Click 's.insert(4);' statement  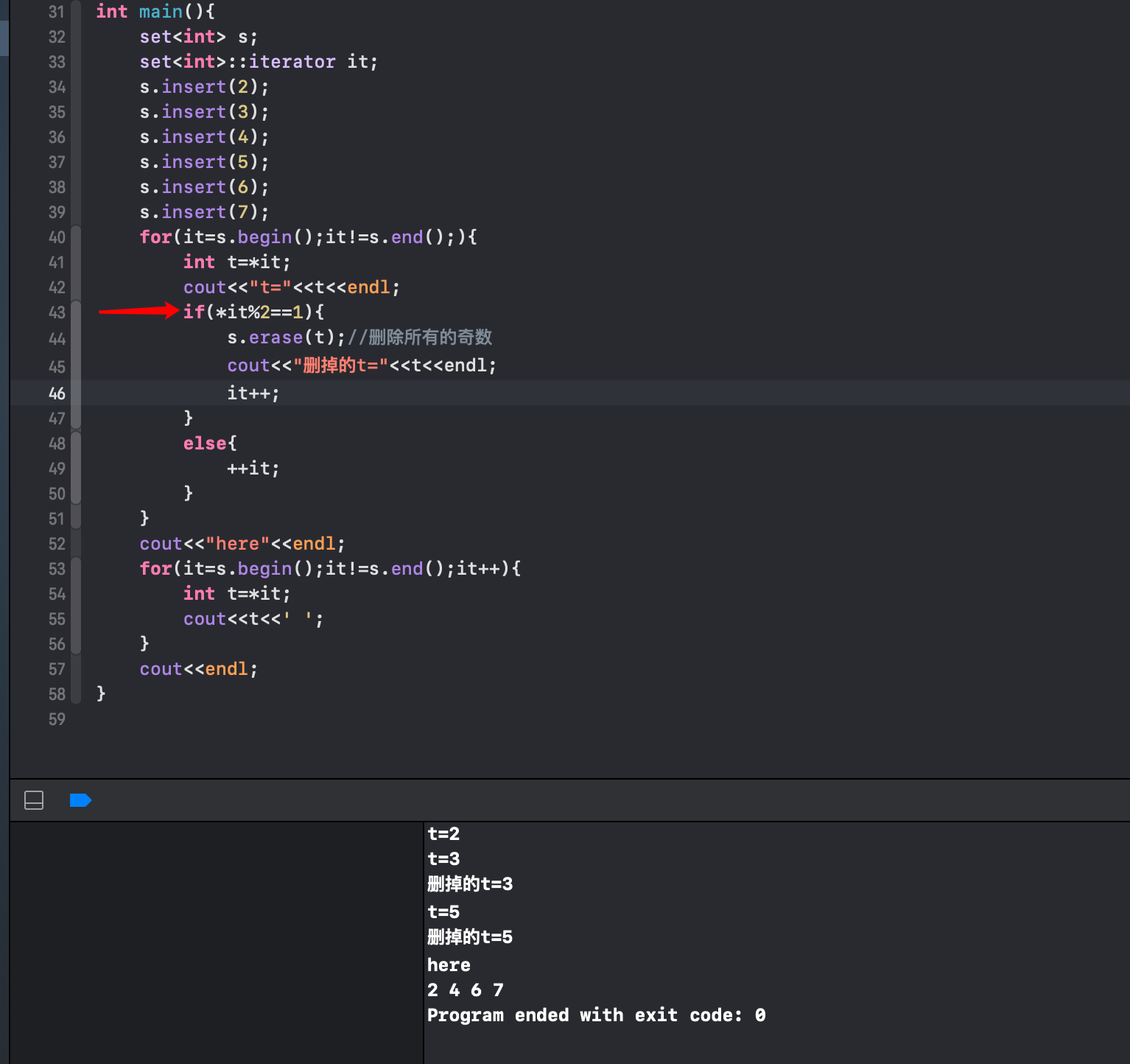point(204,137)
